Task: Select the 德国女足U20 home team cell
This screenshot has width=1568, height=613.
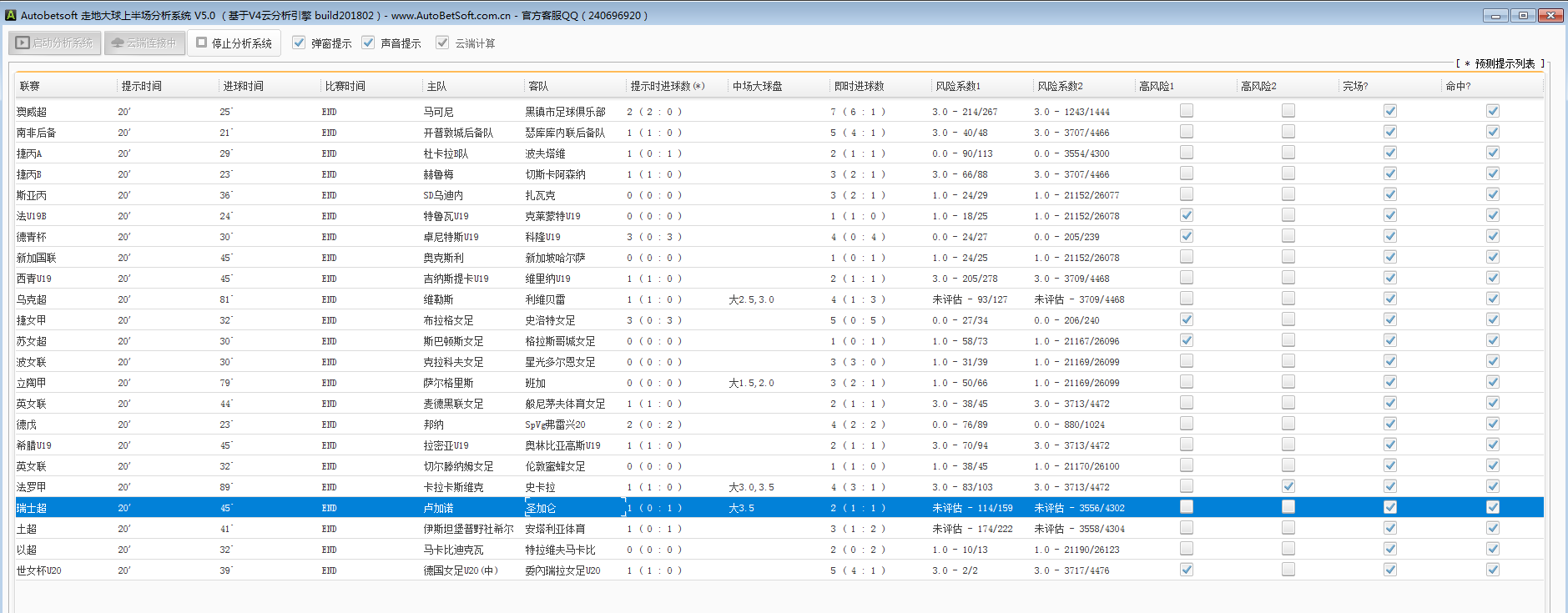Action: [460, 570]
